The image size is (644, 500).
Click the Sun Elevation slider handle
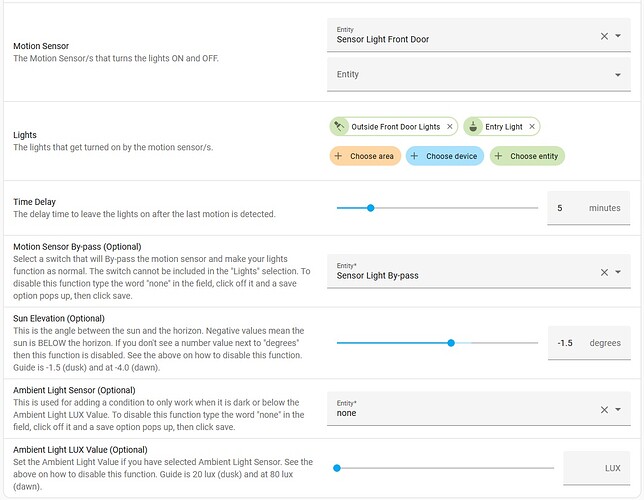click(x=451, y=343)
